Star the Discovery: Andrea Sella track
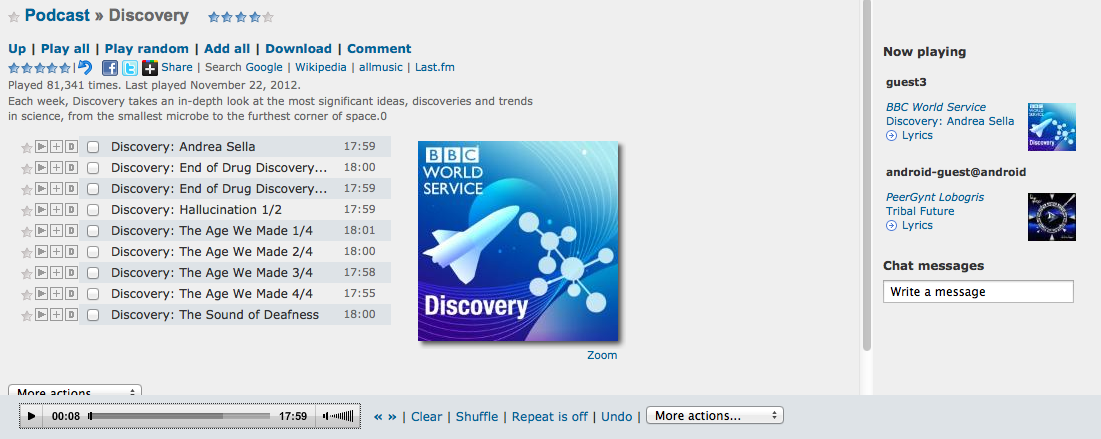Viewport: 1101px width, 439px height. tap(27, 148)
